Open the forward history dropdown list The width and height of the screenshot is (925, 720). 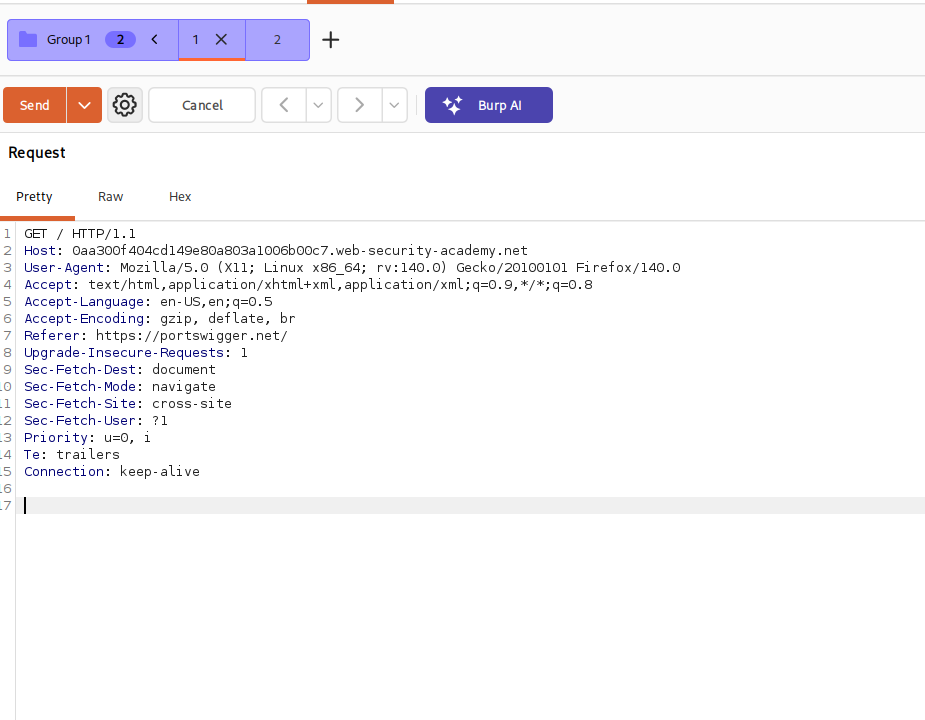(395, 105)
